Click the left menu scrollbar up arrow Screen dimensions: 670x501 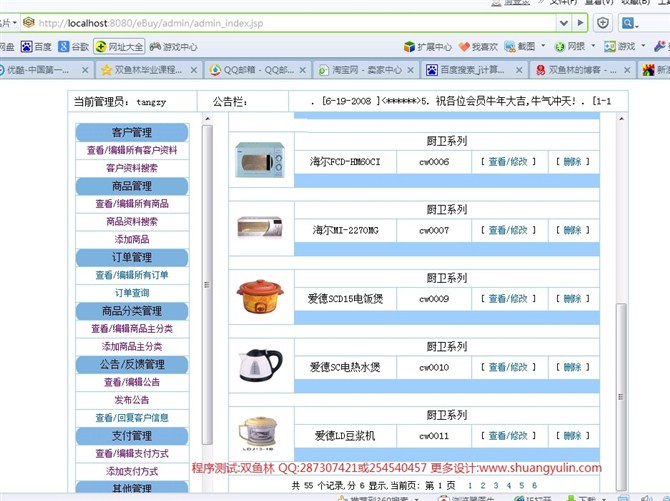click(x=207, y=118)
